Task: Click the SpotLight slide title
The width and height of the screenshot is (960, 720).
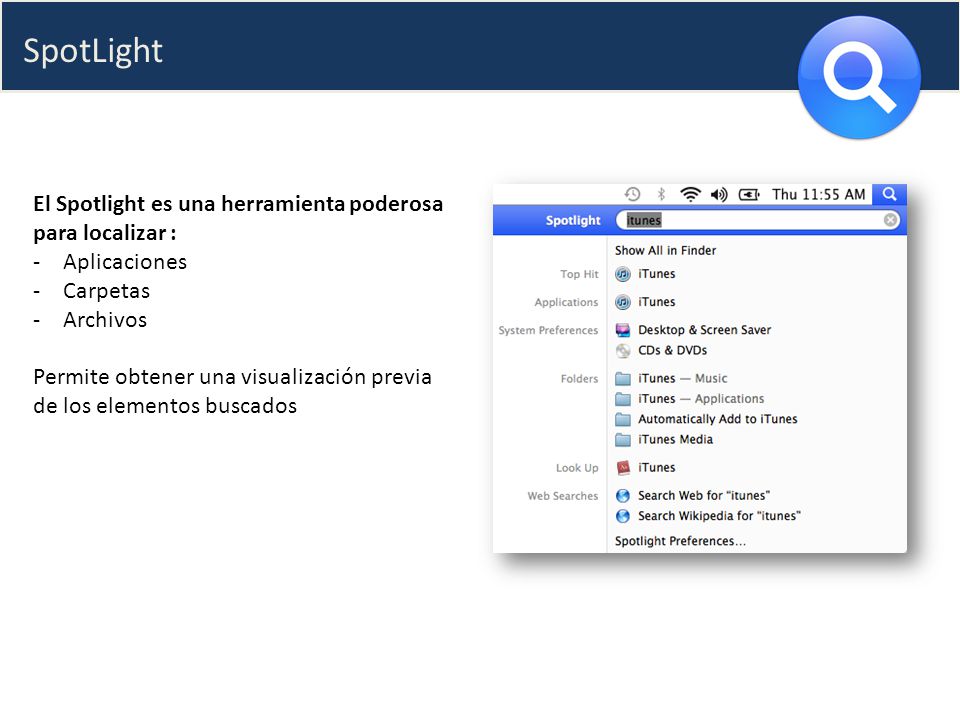Action: click(93, 51)
